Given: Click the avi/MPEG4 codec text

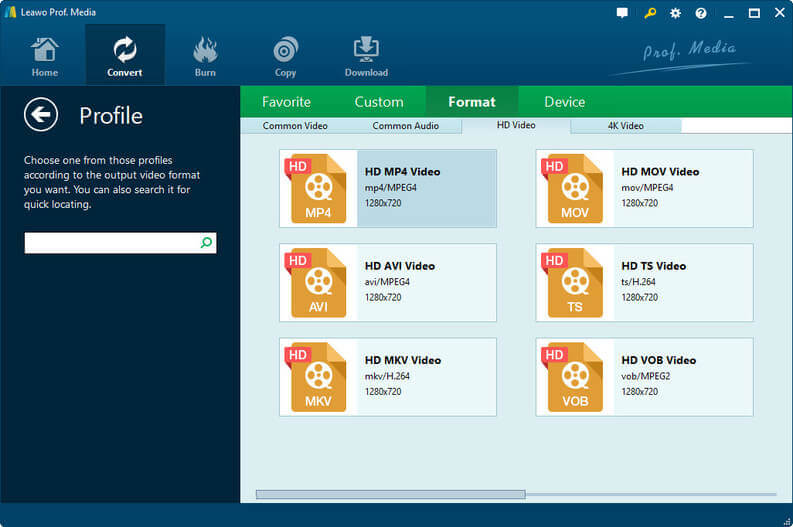Looking at the screenshot, I should [387, 282].
